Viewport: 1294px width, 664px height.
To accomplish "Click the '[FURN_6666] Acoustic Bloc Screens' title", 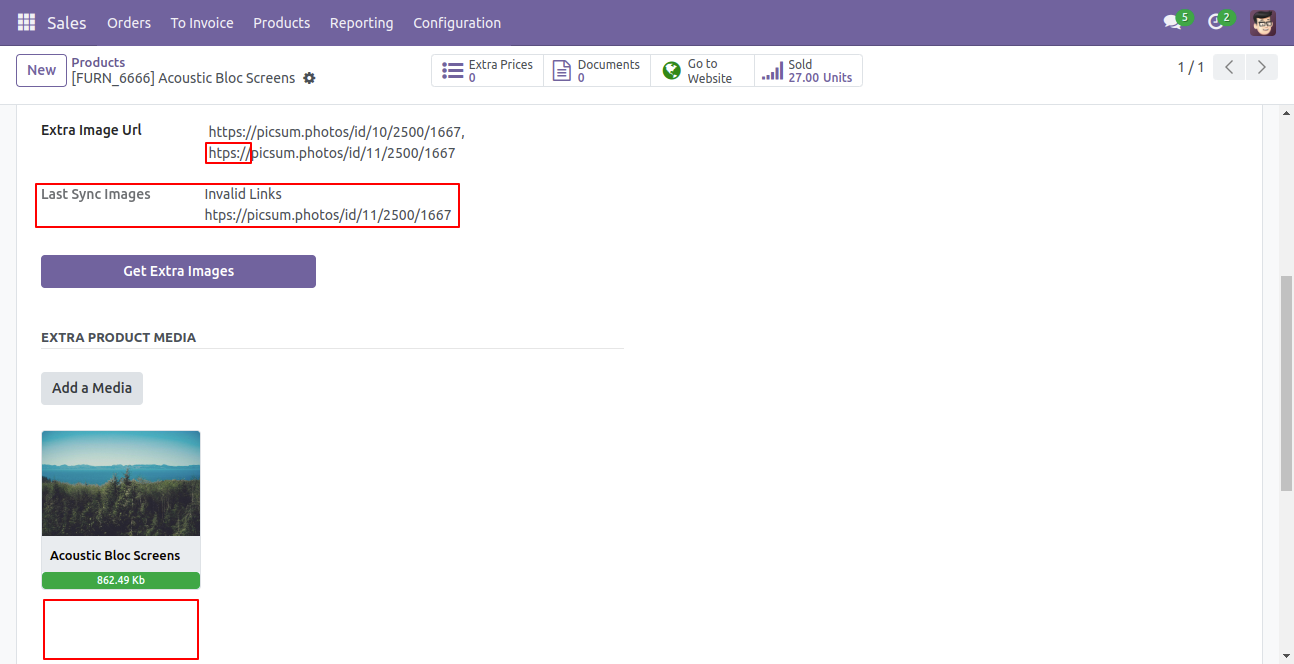I will pyautogui.click(x=183, y=78).
